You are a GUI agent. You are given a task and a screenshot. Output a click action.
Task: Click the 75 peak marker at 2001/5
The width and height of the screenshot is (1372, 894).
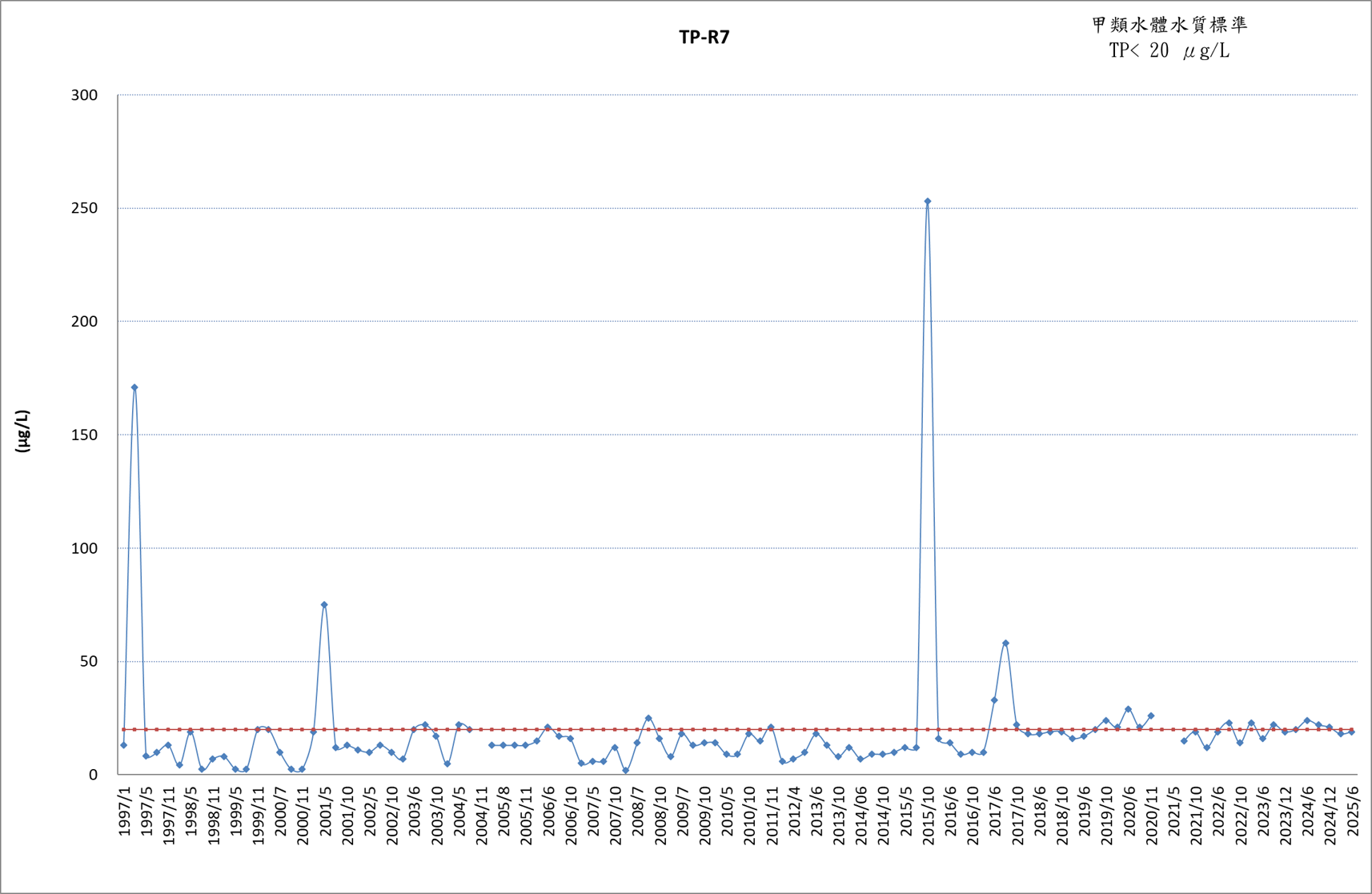[324, 605]
